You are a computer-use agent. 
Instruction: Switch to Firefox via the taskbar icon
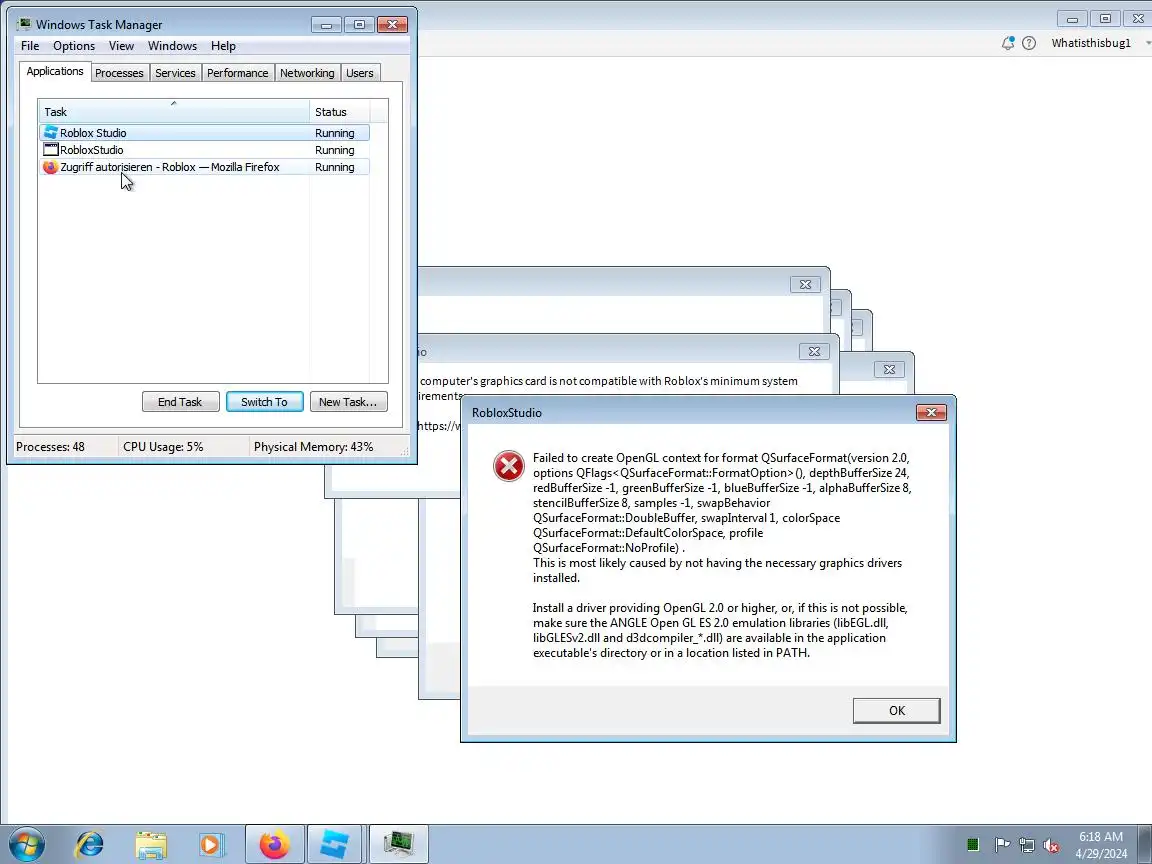click(x=274, y=844)
